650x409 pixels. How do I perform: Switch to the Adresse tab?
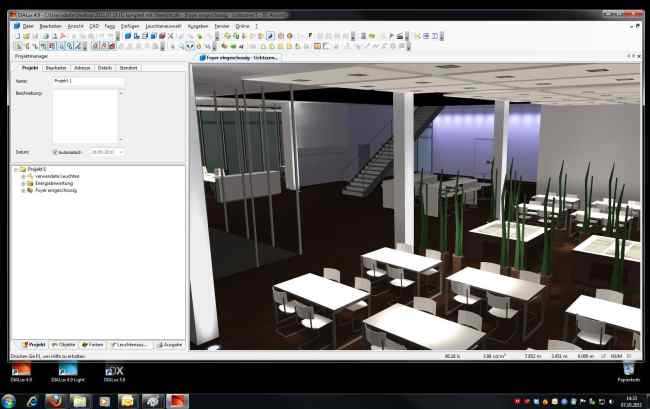[x=82, y=68]
